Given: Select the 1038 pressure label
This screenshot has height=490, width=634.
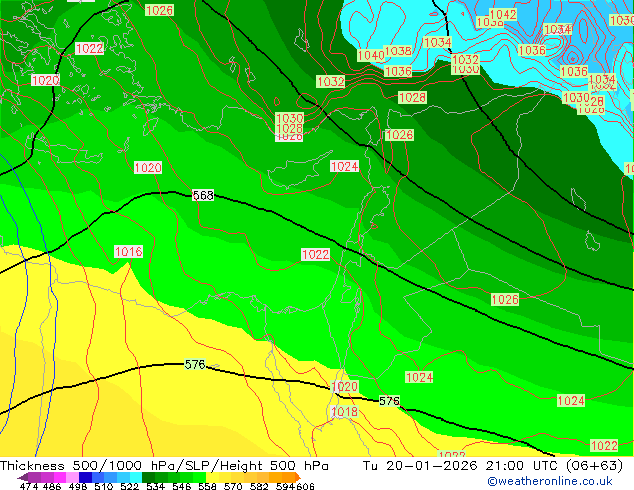Looking at the screenshot, I should (x=398, y=51).
